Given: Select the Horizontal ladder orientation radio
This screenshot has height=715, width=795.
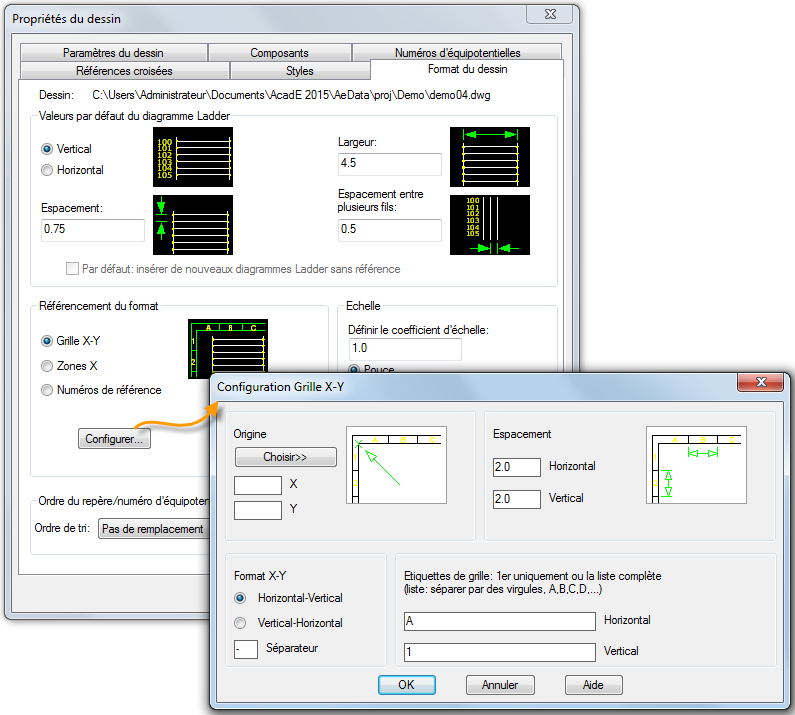Looking at the screenshot, I should [47, 170].
